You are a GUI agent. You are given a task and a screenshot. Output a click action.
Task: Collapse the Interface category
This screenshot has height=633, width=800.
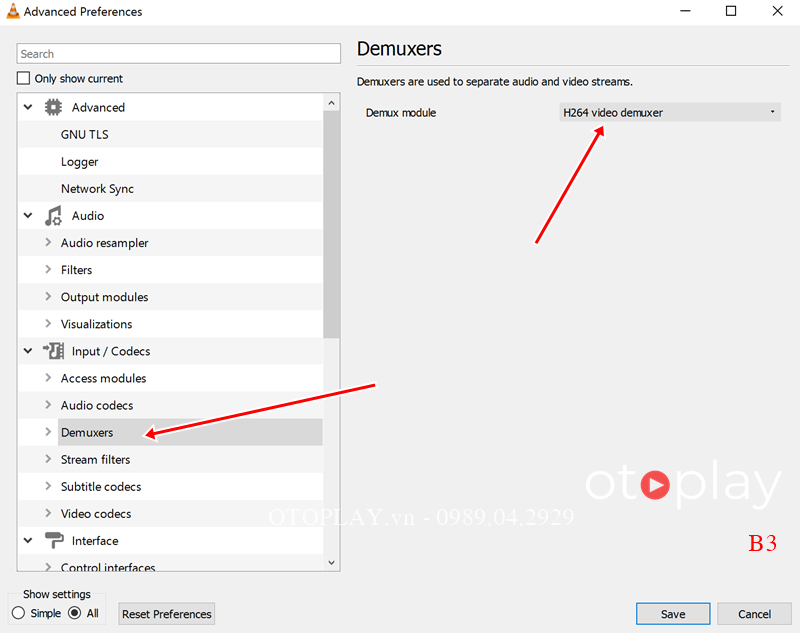point(28,540)
